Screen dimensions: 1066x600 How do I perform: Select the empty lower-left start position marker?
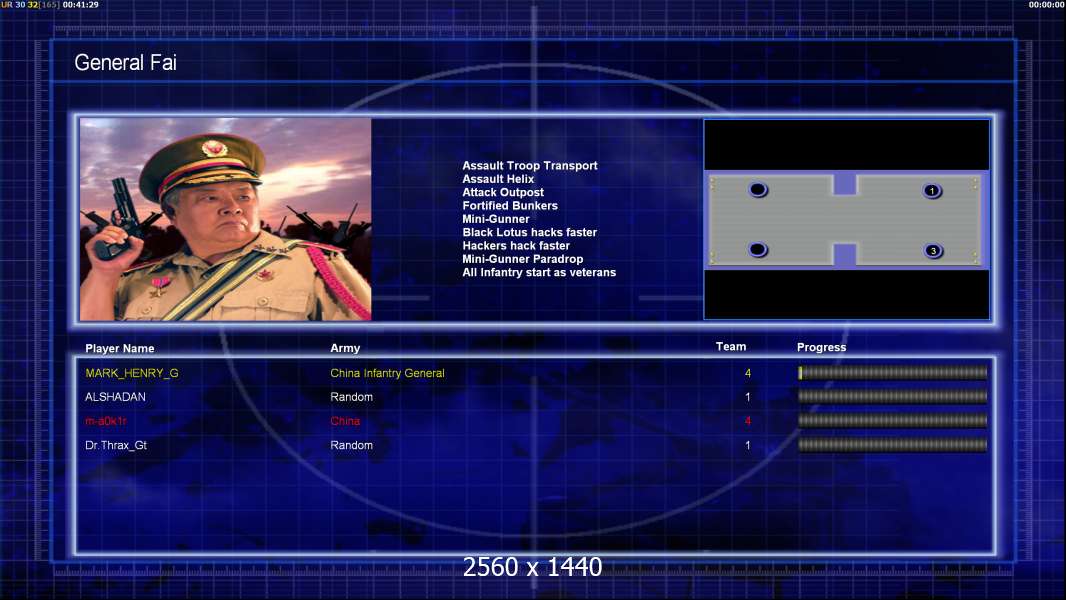(758, 250)
